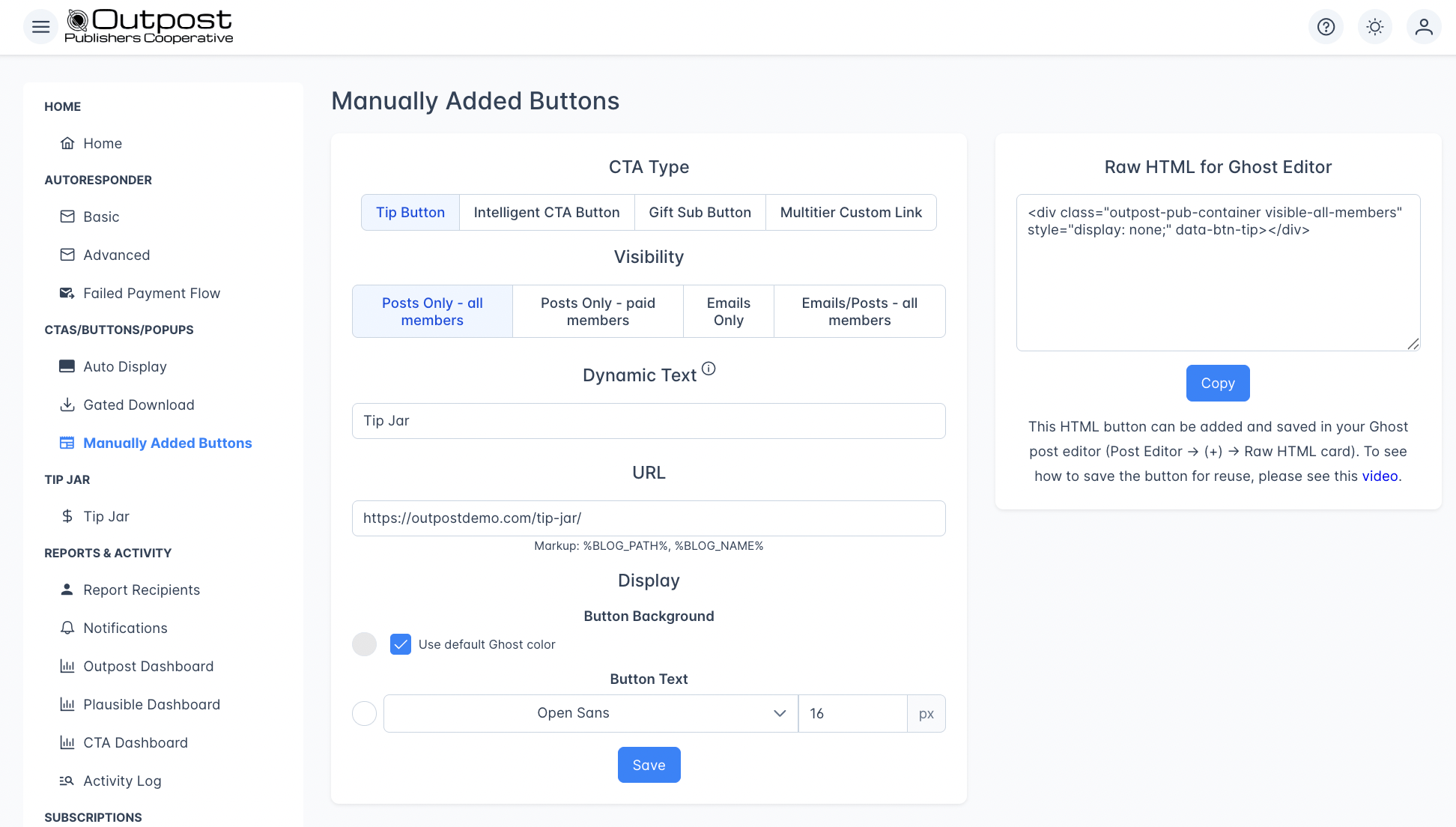Select the Tip Button CTA type
The height and width of the screenshot is (827, 1456).
410,212
